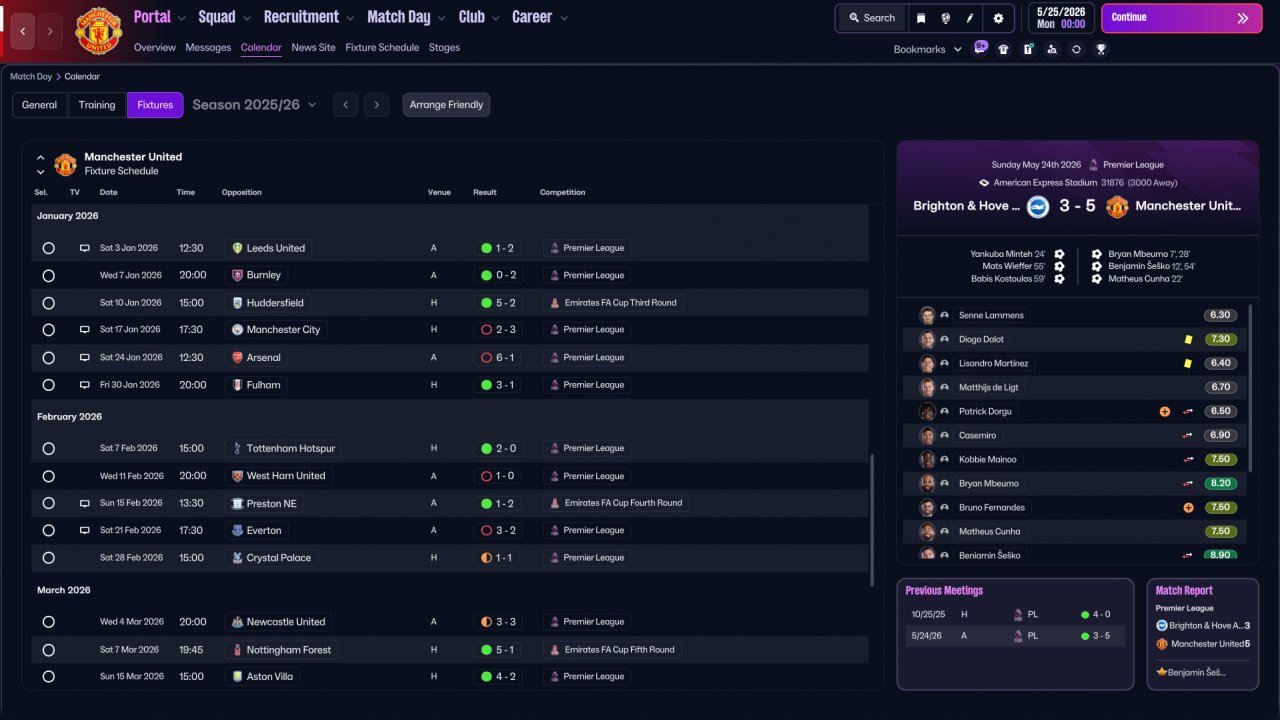Switch to the Training tab
The width and height of the screenshot is (1280, 720).
pos(97,105)
